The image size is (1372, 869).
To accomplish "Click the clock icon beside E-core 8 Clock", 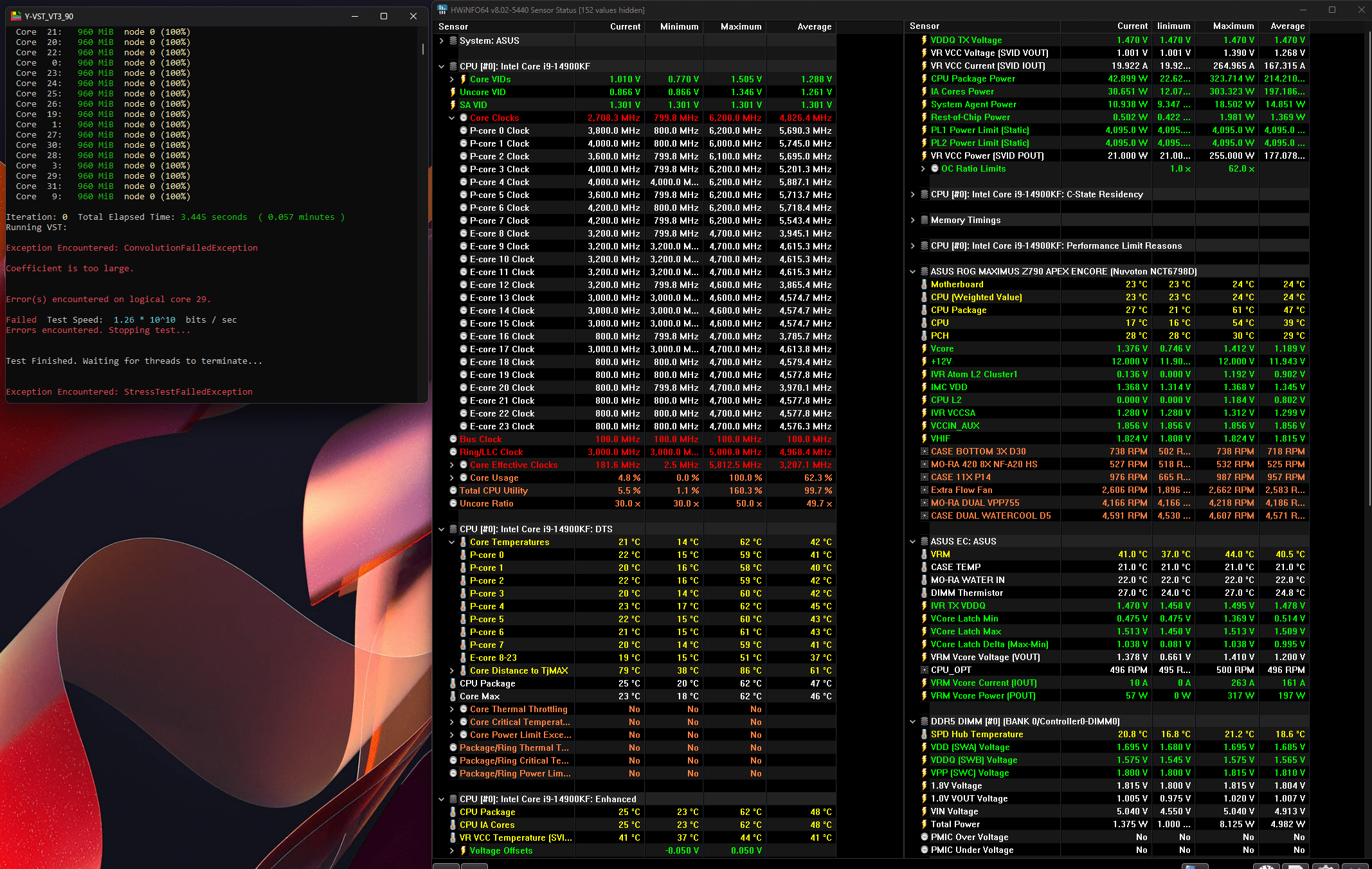I will pos(464,233).
